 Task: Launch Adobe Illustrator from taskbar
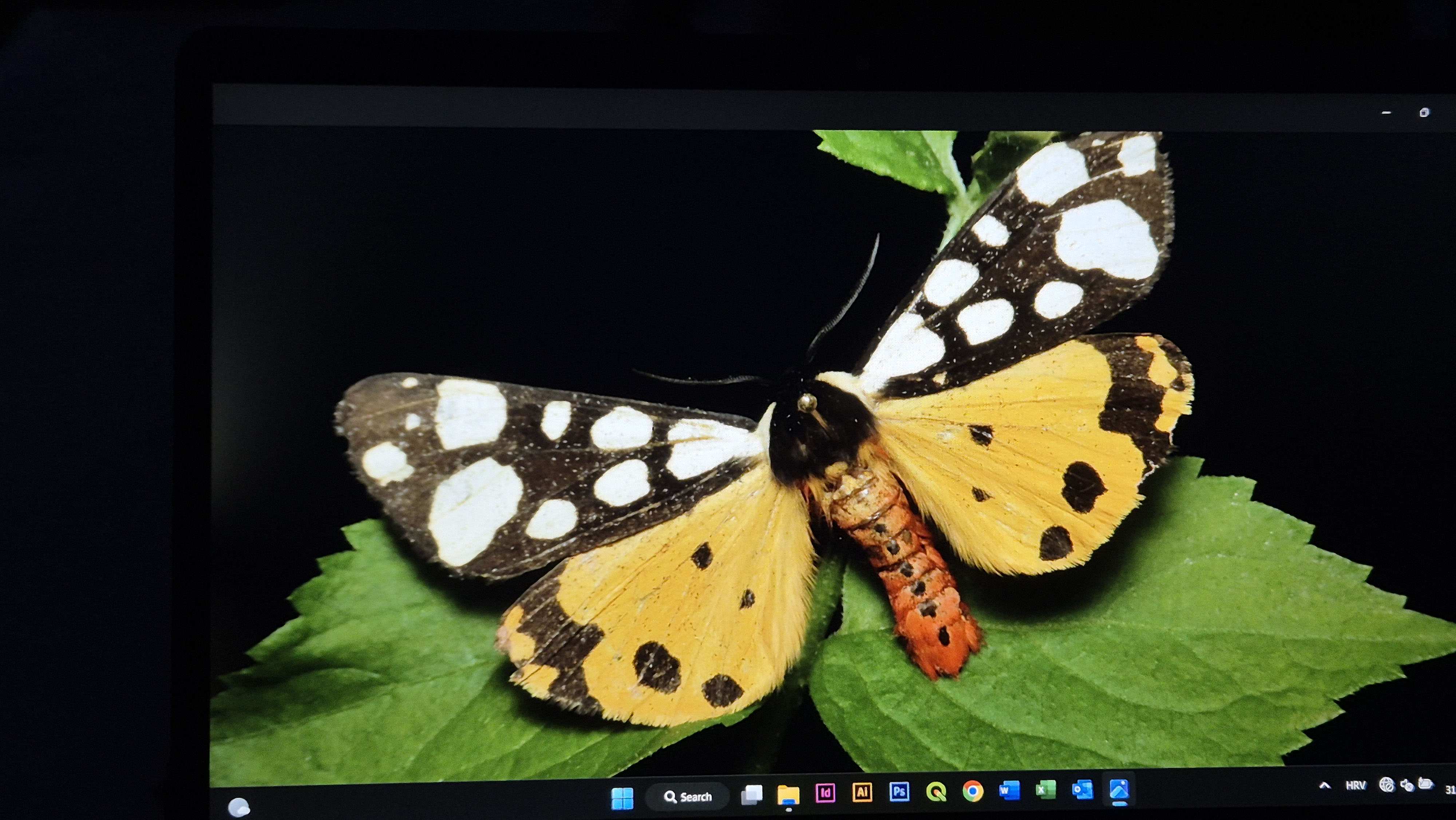(862, 792)
